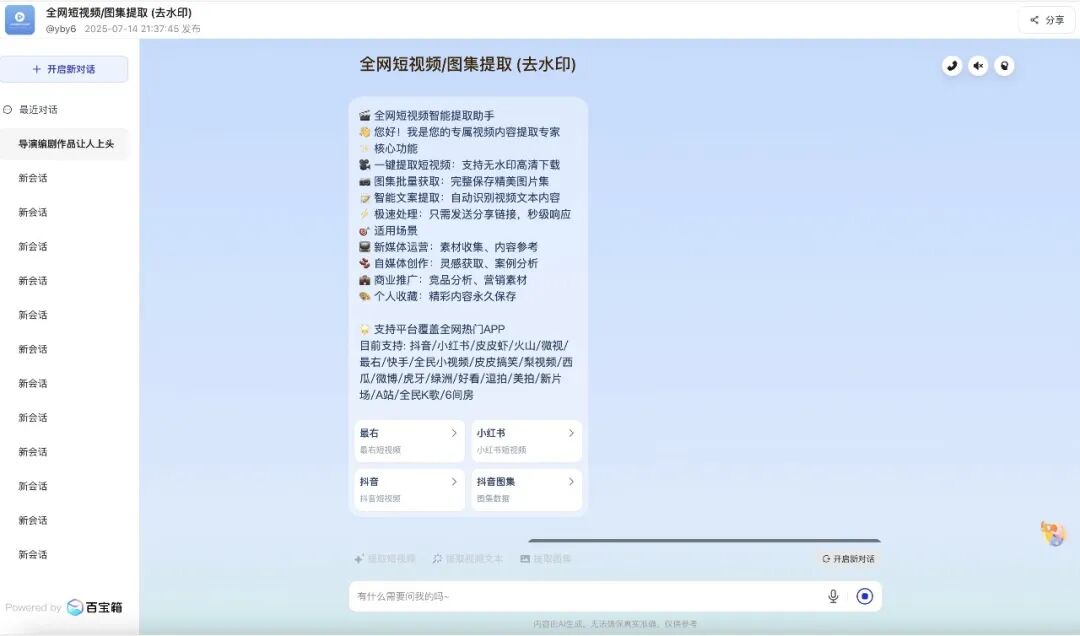Click the line 智能文案提取：自动识别视频文本内容
This screenshot has height=636, width=1080.
459,198
